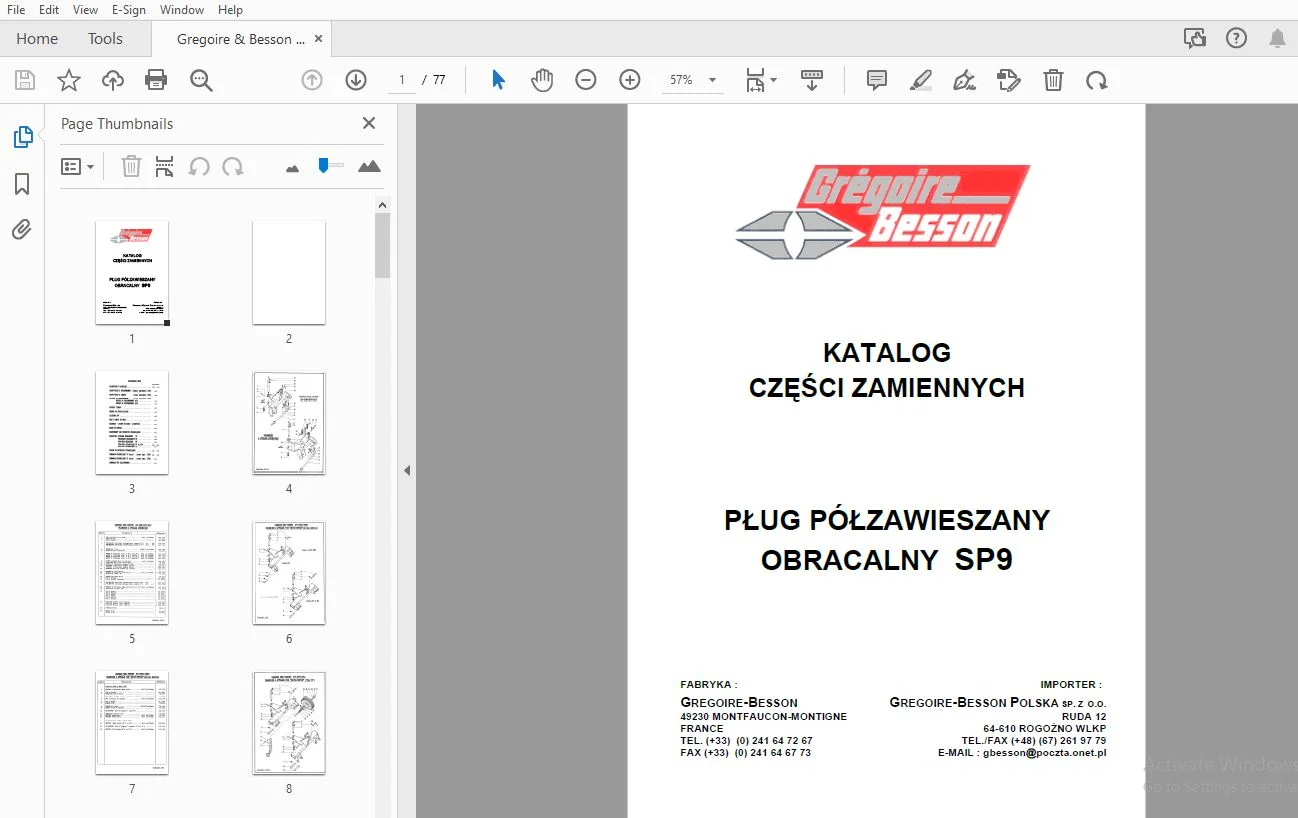The height and width of the screenshot is (818, 1298).
Task: Switch to the Tools tab
Action: click(105, 39)
